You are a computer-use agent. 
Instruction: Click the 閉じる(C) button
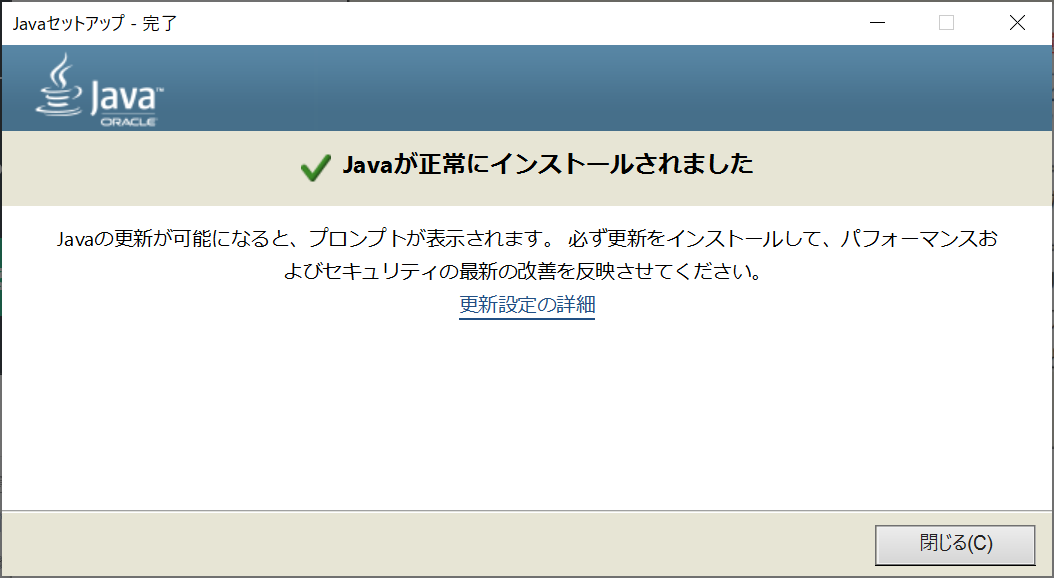(955, 544)
